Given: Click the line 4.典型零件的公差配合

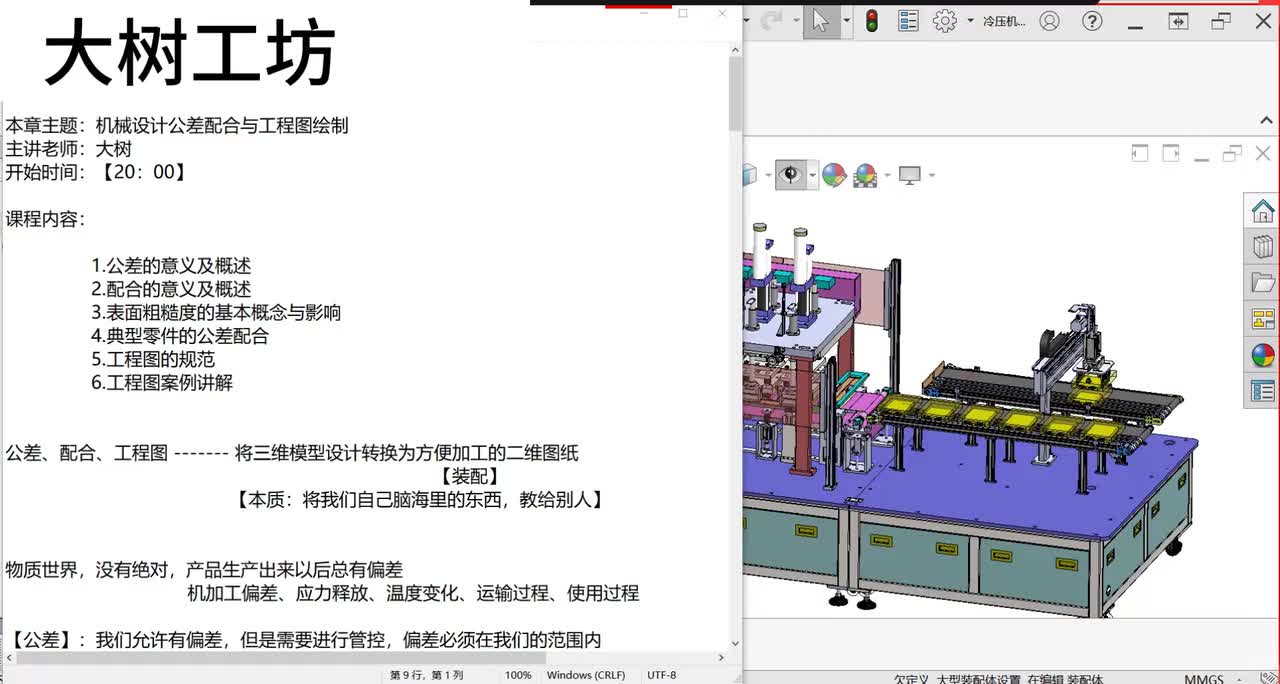Looking at the screenshot, I should point(180,336).
